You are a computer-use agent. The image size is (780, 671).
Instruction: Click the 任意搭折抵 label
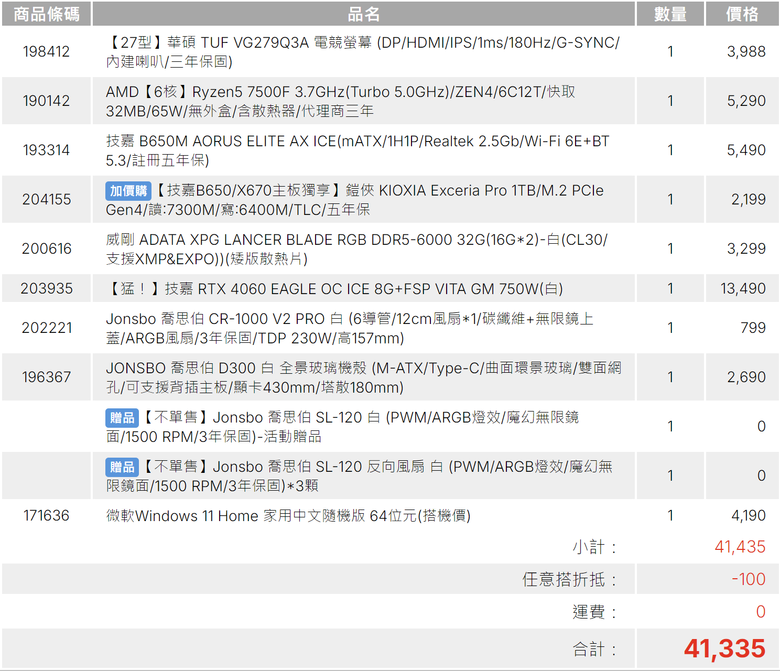(x=570, y=579)
